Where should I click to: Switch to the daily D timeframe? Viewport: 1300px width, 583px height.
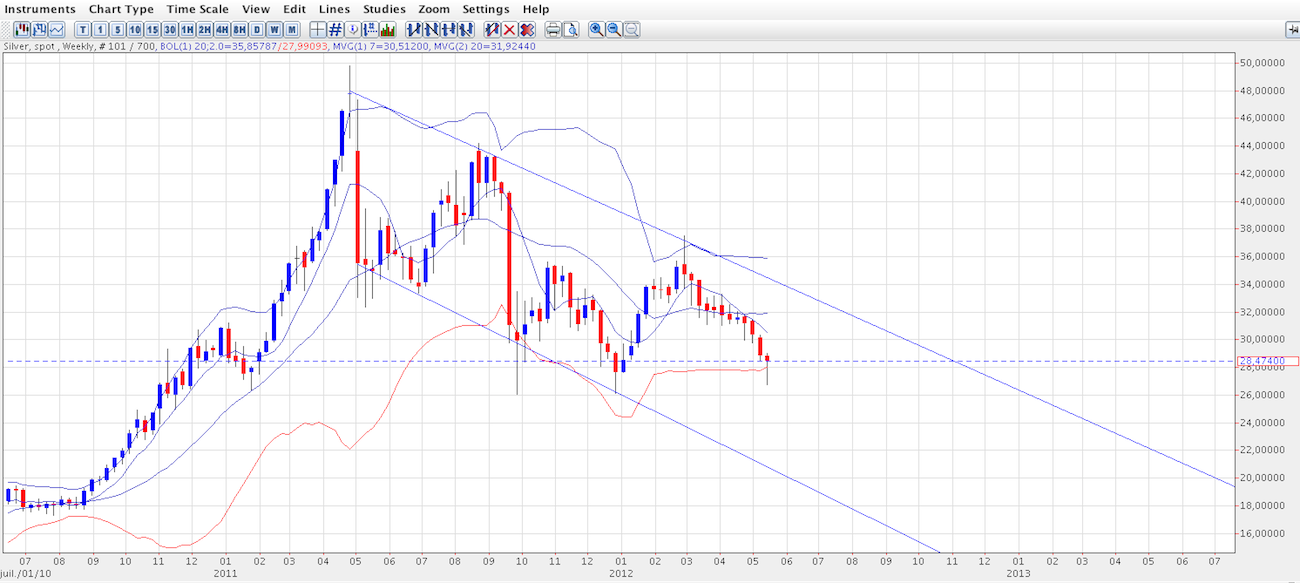click(257, 30)
